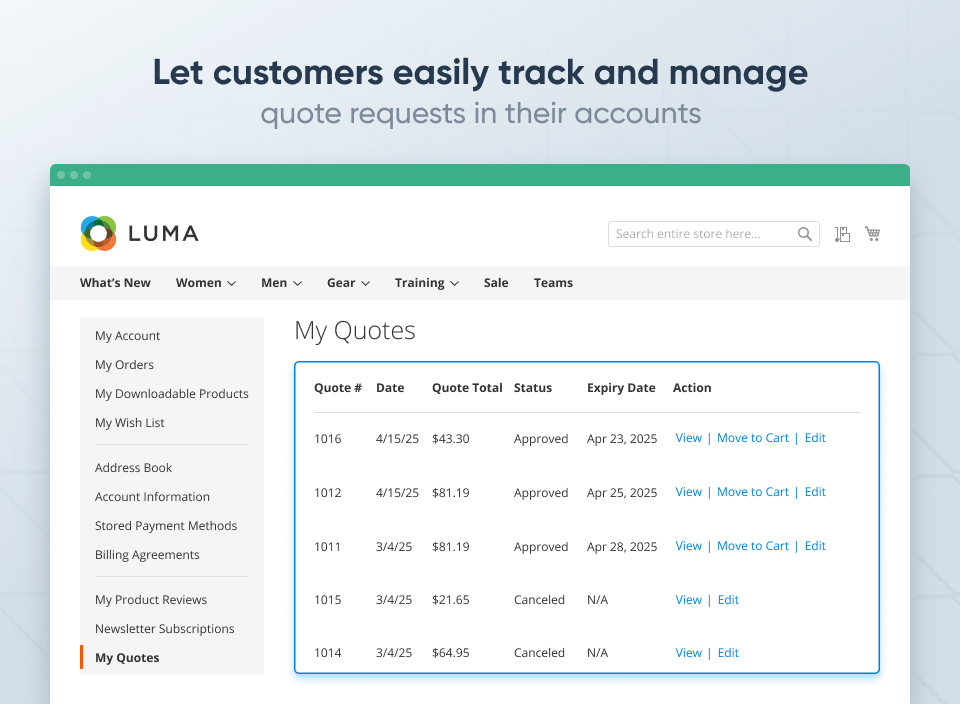View quote 1016
This screenshot has height=704, width=960.
click(x=688, y=438)
